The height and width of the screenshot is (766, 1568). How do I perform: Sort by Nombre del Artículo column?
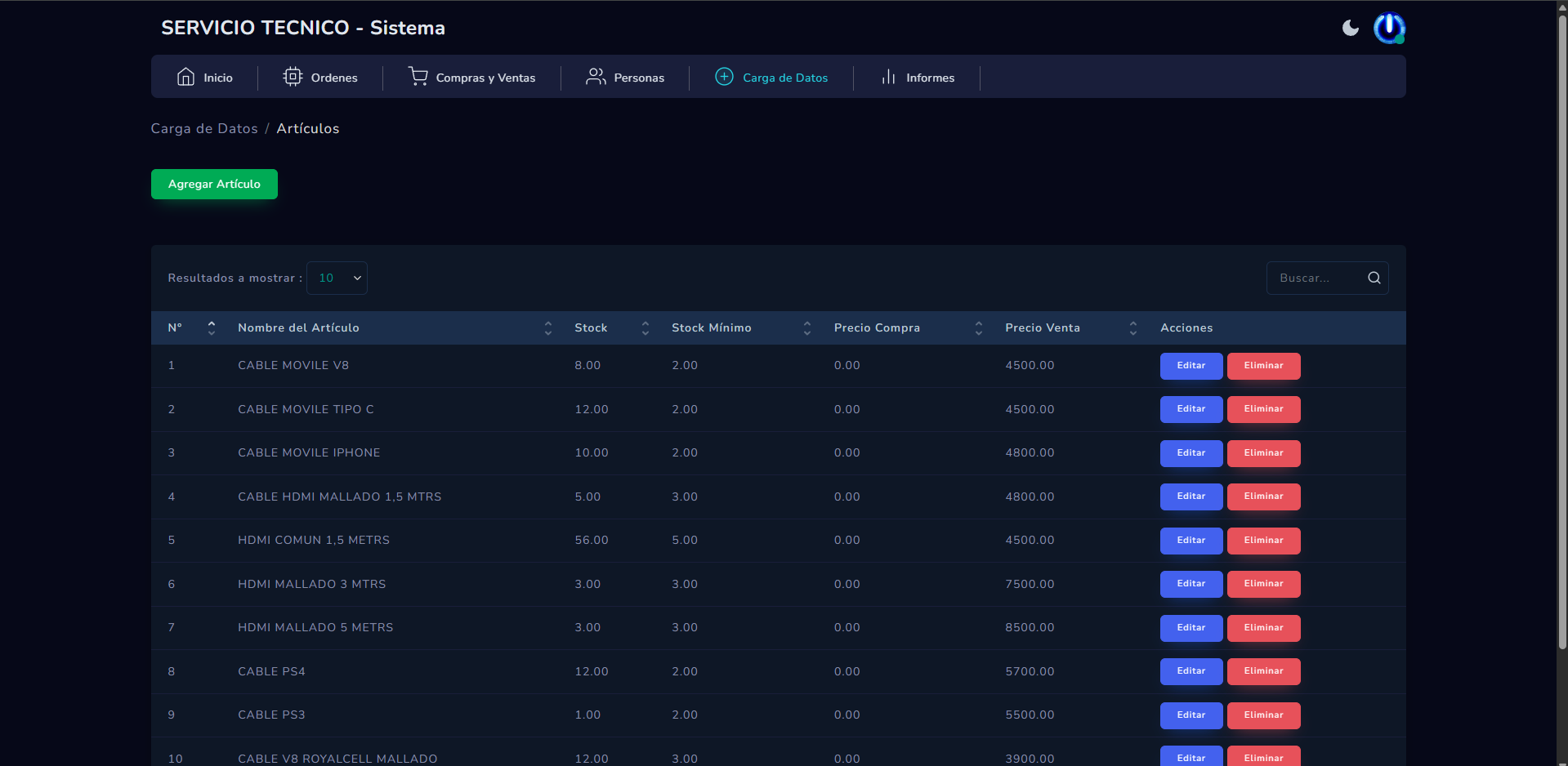[547, 328]
